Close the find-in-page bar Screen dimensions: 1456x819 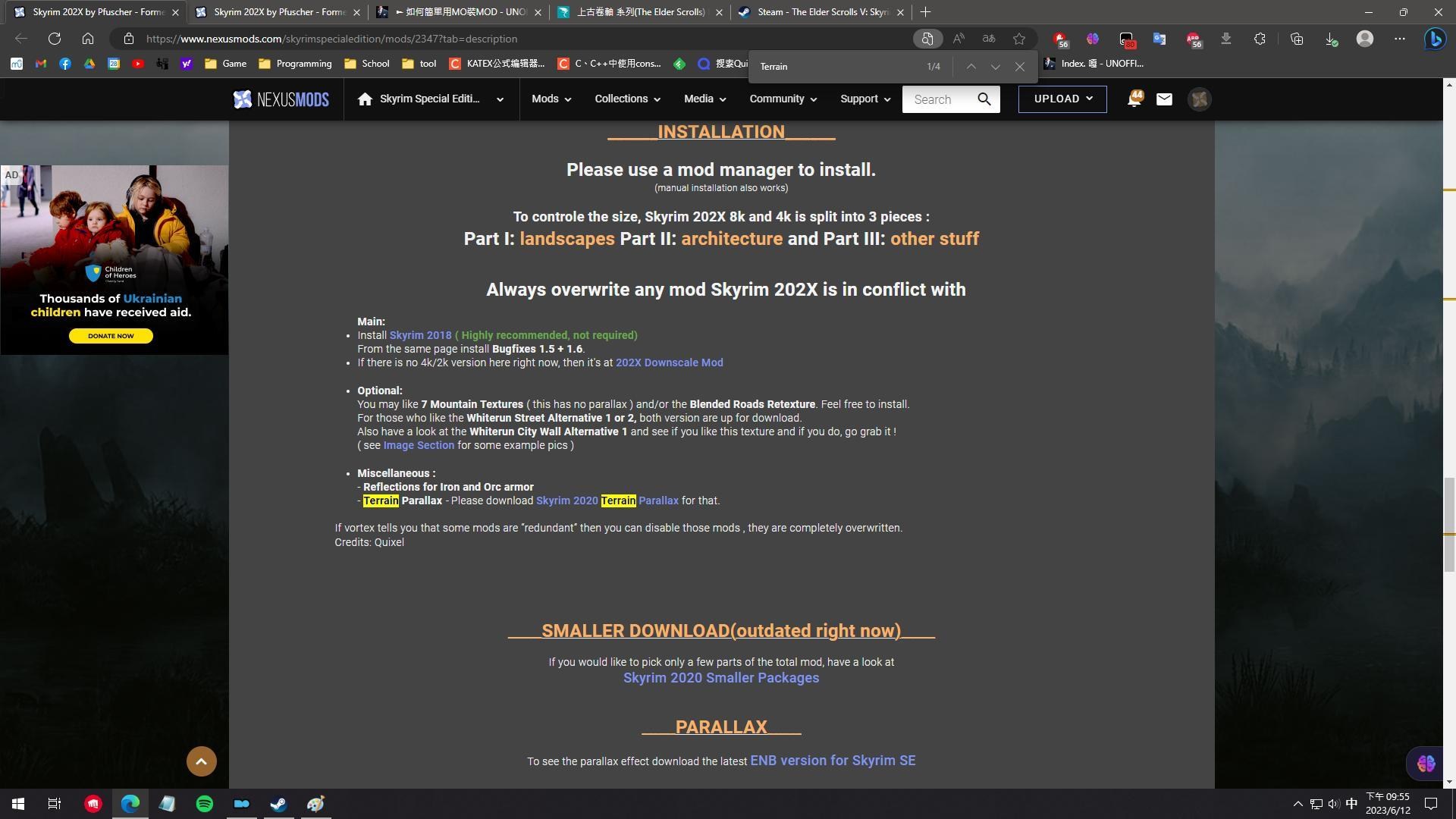click(x=1020, y=67)
